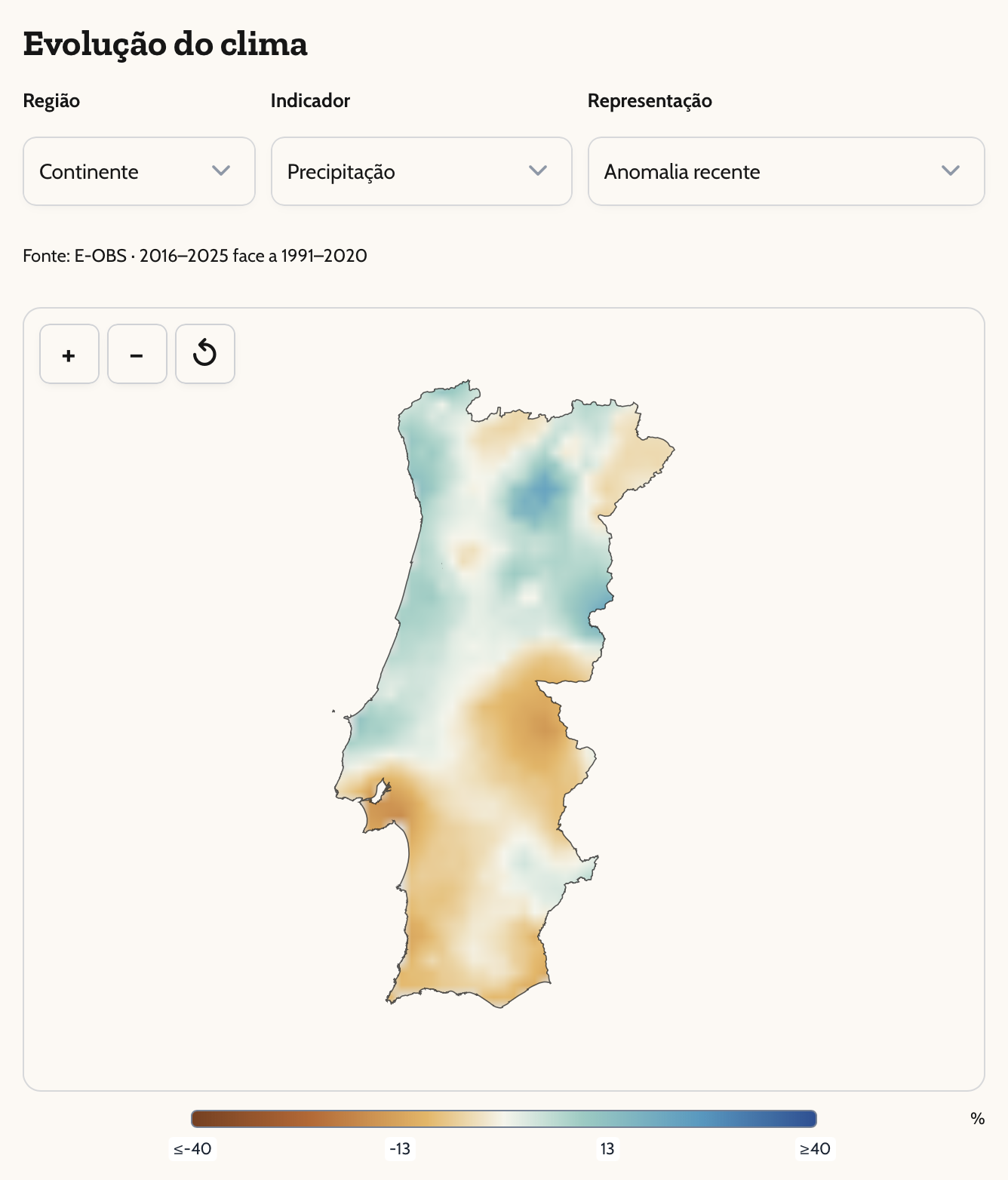Click the 'Região' label
This screenshot has height=1180, width=1008.
[x=51, y=100]
